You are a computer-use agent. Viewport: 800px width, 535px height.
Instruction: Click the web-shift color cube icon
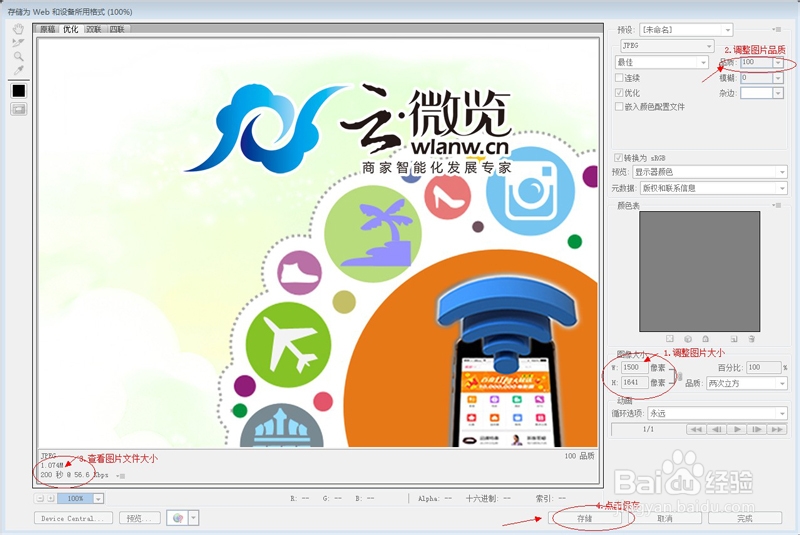pyautogui.click(x=688, y=339)
